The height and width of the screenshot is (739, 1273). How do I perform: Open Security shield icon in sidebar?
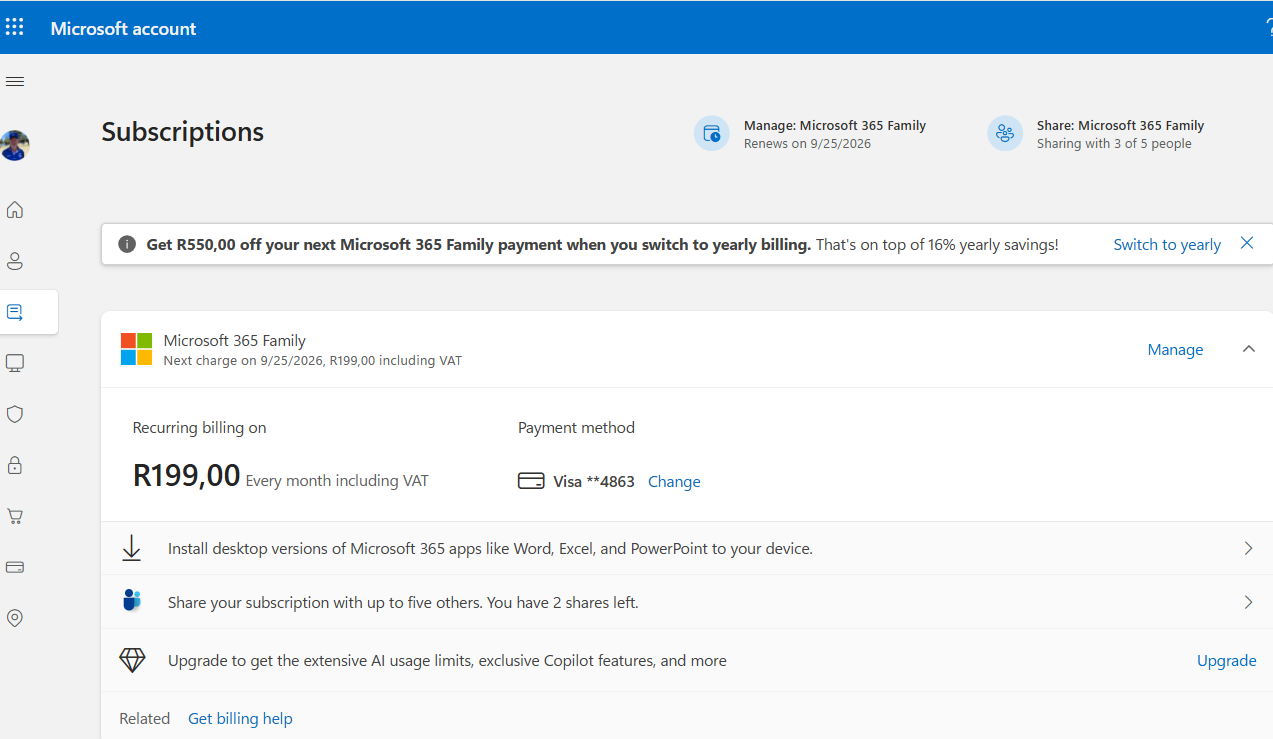(x=15, y=414)
